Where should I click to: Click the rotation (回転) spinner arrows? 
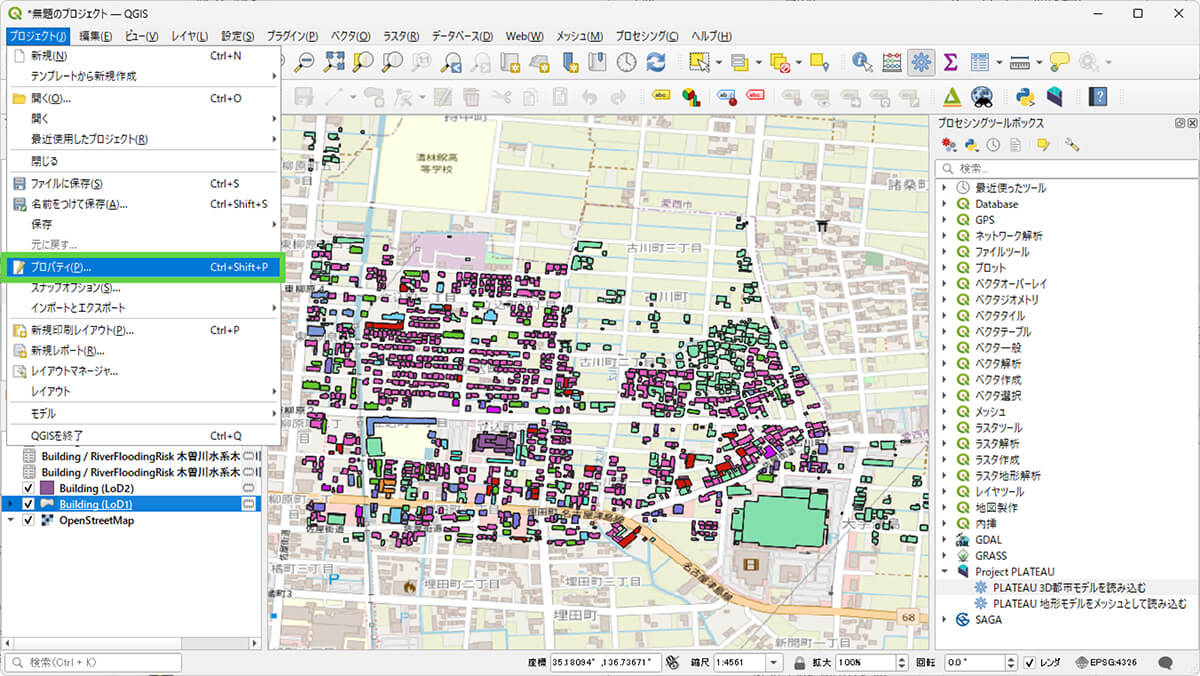click(x=1010, y=663)
